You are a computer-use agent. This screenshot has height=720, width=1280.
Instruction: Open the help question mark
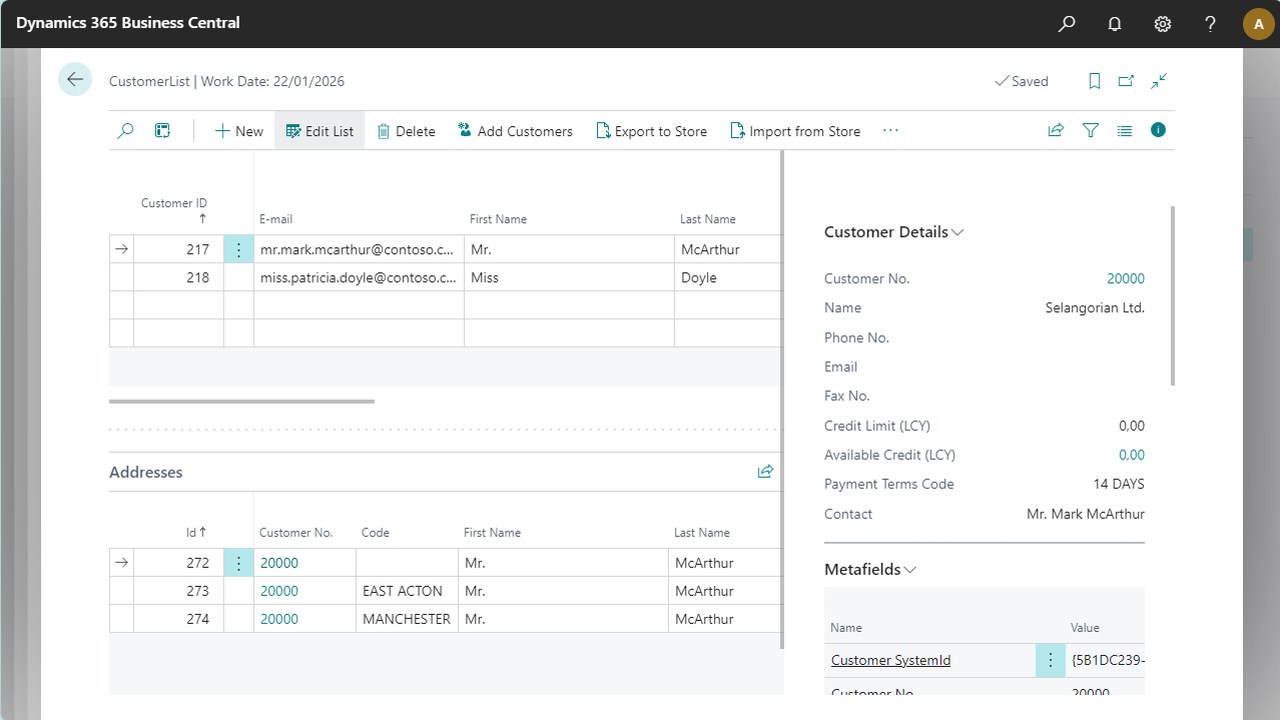(1210, 23)
